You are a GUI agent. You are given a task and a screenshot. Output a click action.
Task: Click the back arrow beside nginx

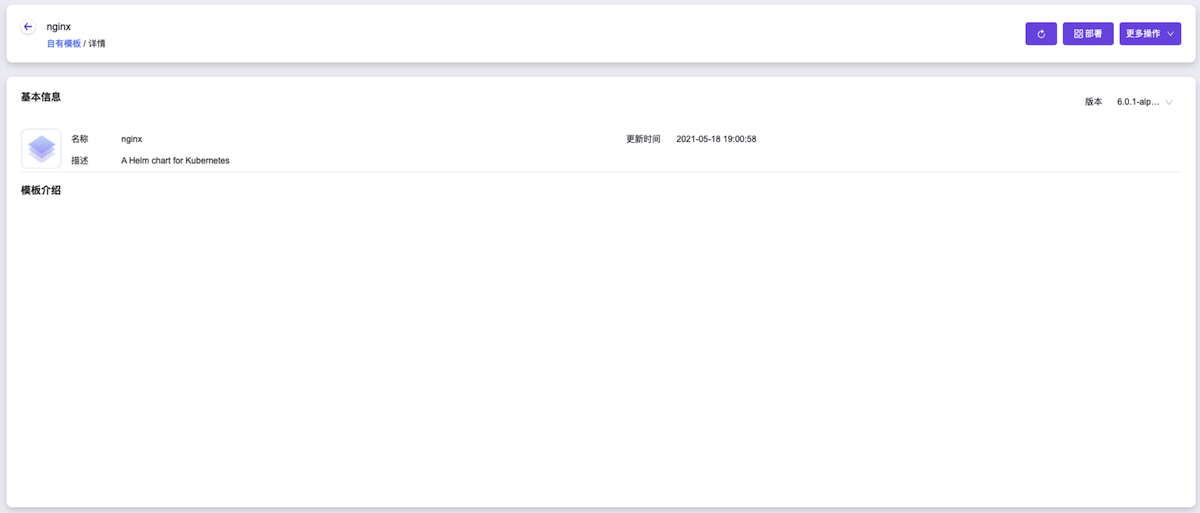point(28,27)
